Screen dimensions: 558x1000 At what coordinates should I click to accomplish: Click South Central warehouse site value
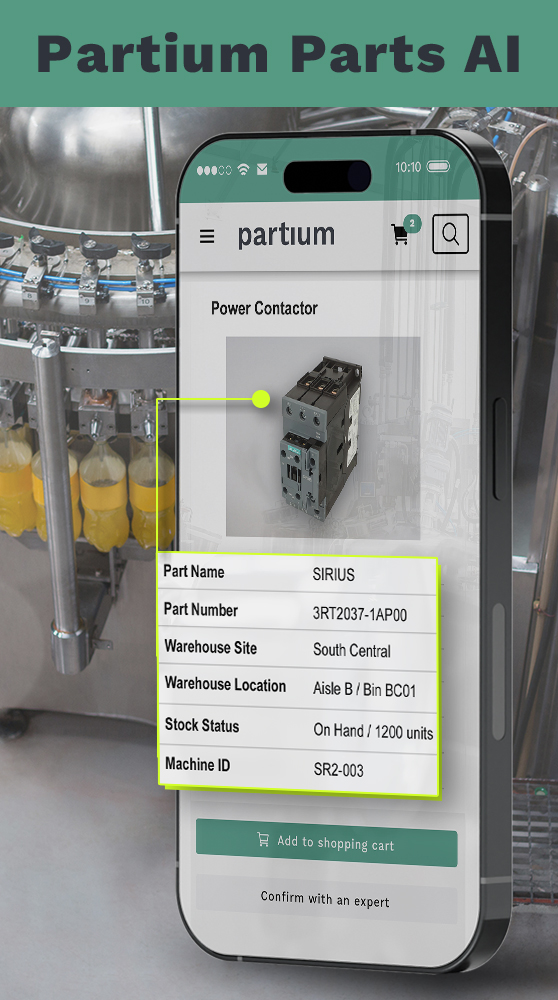coord(352,651)
